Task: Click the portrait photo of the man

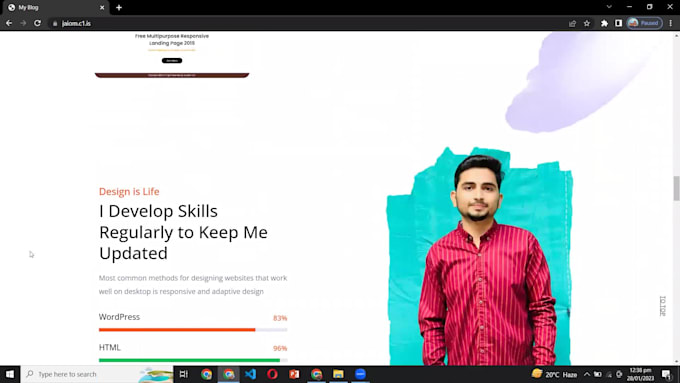Action: (x=481, y=258)
